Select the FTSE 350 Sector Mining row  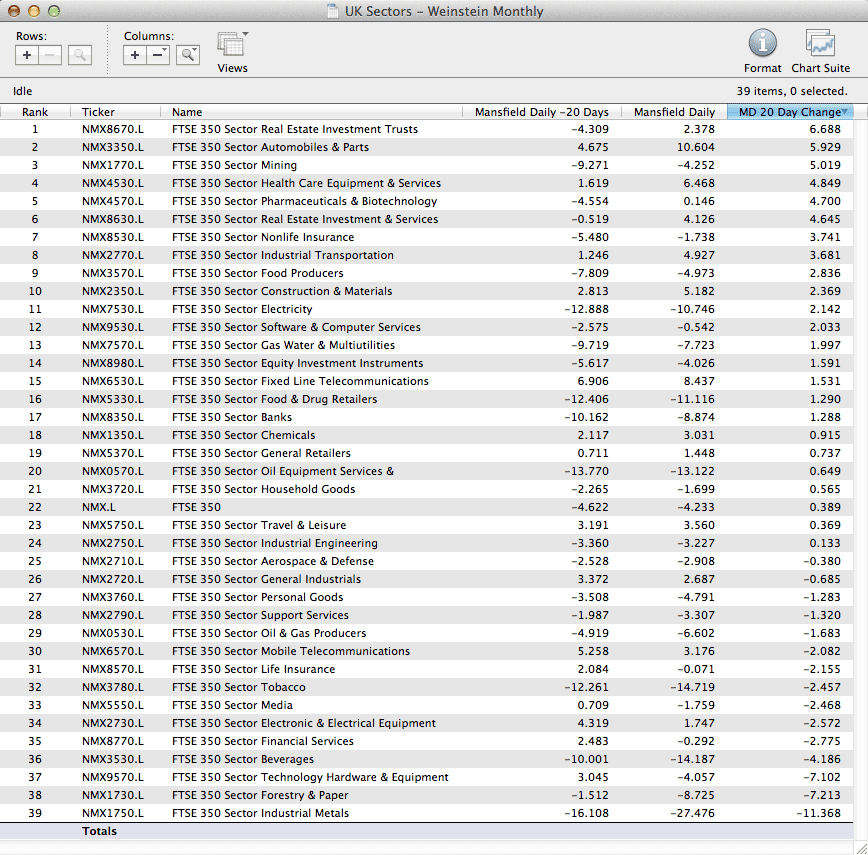[x=234, y=165]
